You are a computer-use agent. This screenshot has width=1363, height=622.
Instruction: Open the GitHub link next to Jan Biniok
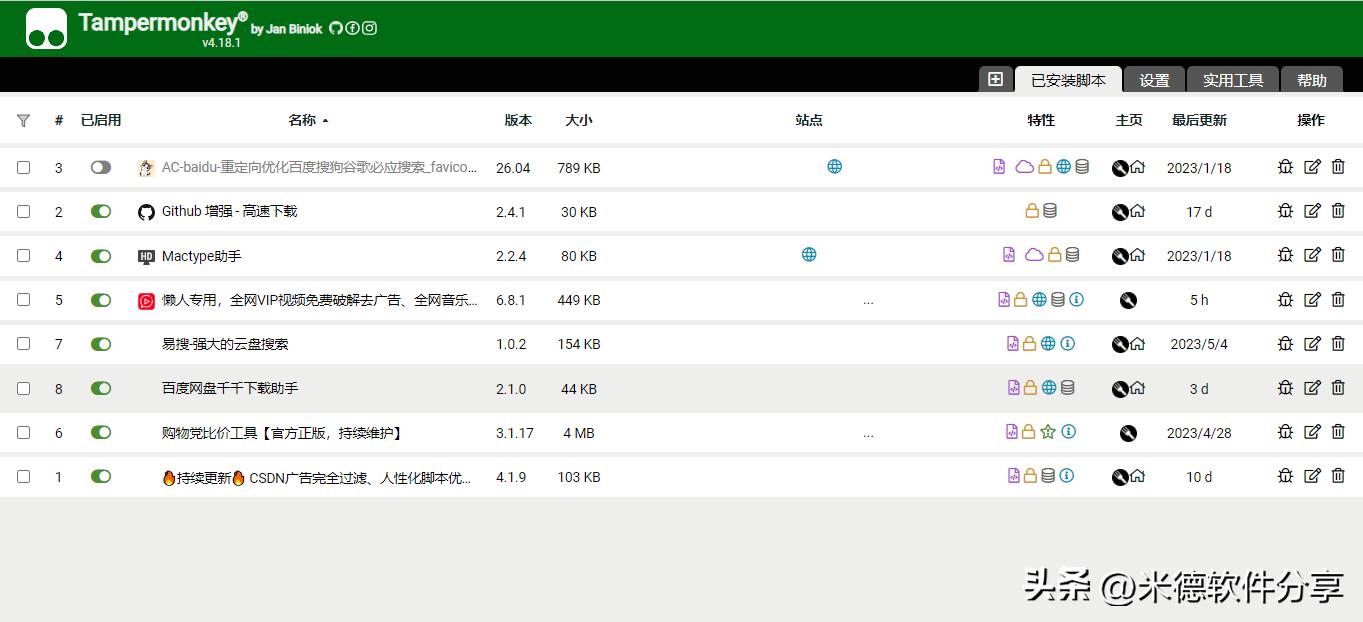(x=334, y=29)
